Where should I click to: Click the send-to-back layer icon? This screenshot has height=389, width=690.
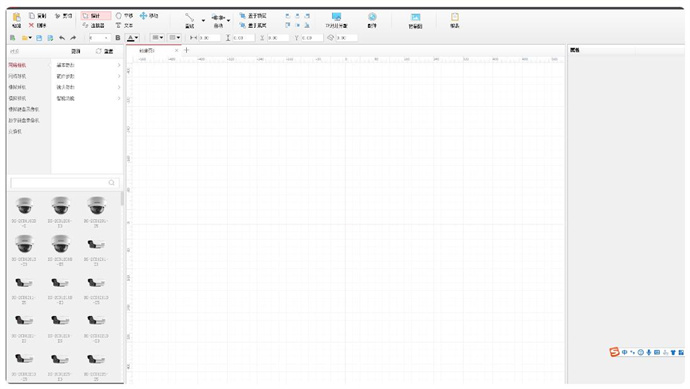coord(242,26)
